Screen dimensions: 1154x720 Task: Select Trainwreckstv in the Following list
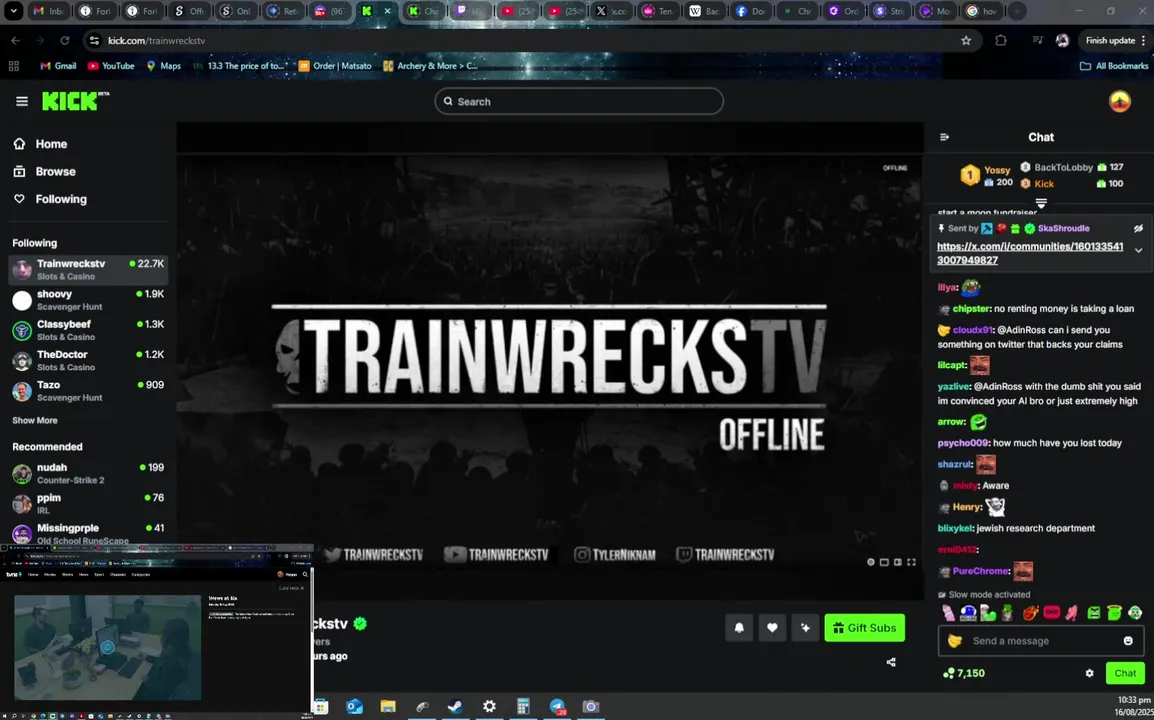[88, 269]
